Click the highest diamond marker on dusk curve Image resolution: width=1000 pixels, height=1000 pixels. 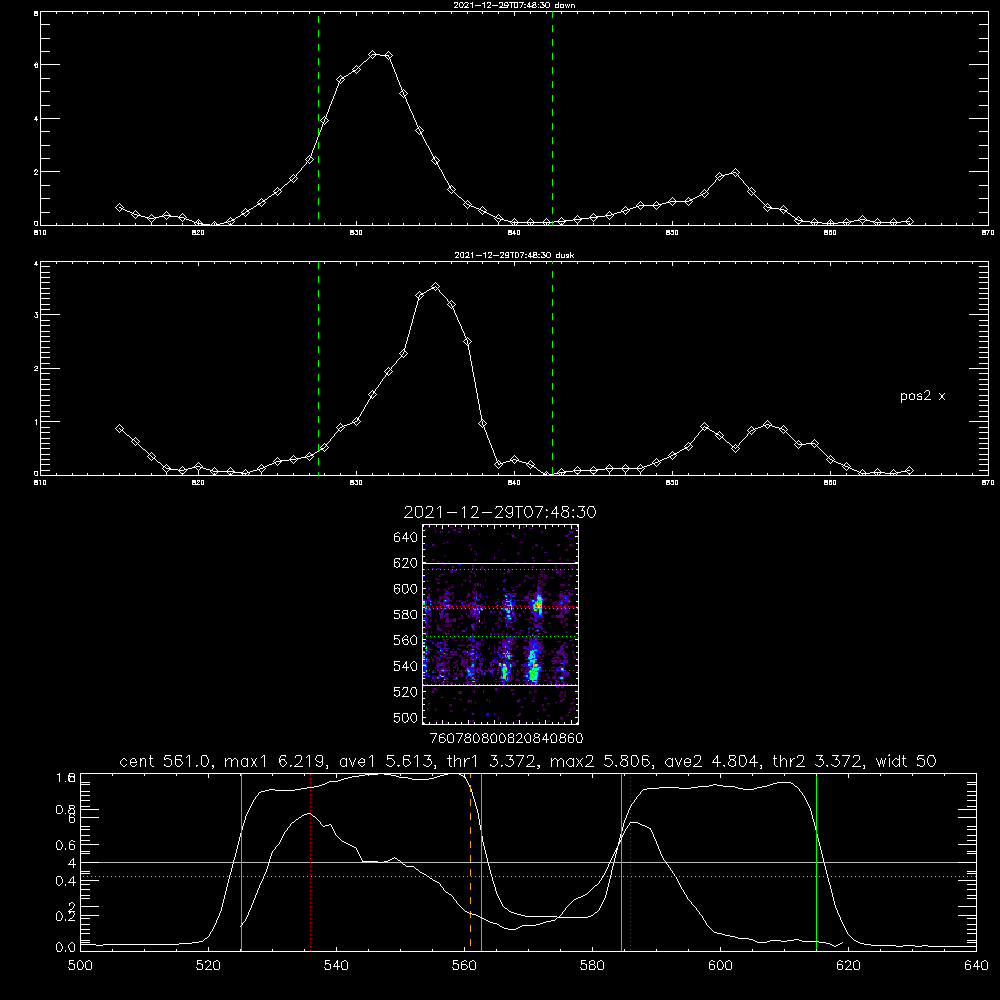point(436,287)
